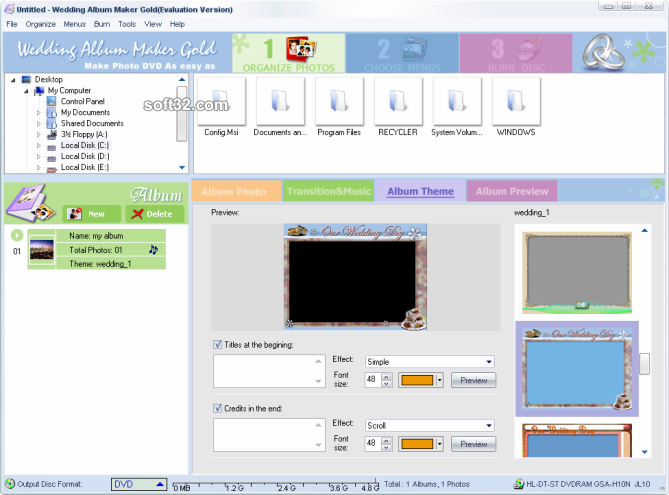Click the disc icon beside Output Disc Format
Viewport: 669px width, 495px height.
[10, 484]
